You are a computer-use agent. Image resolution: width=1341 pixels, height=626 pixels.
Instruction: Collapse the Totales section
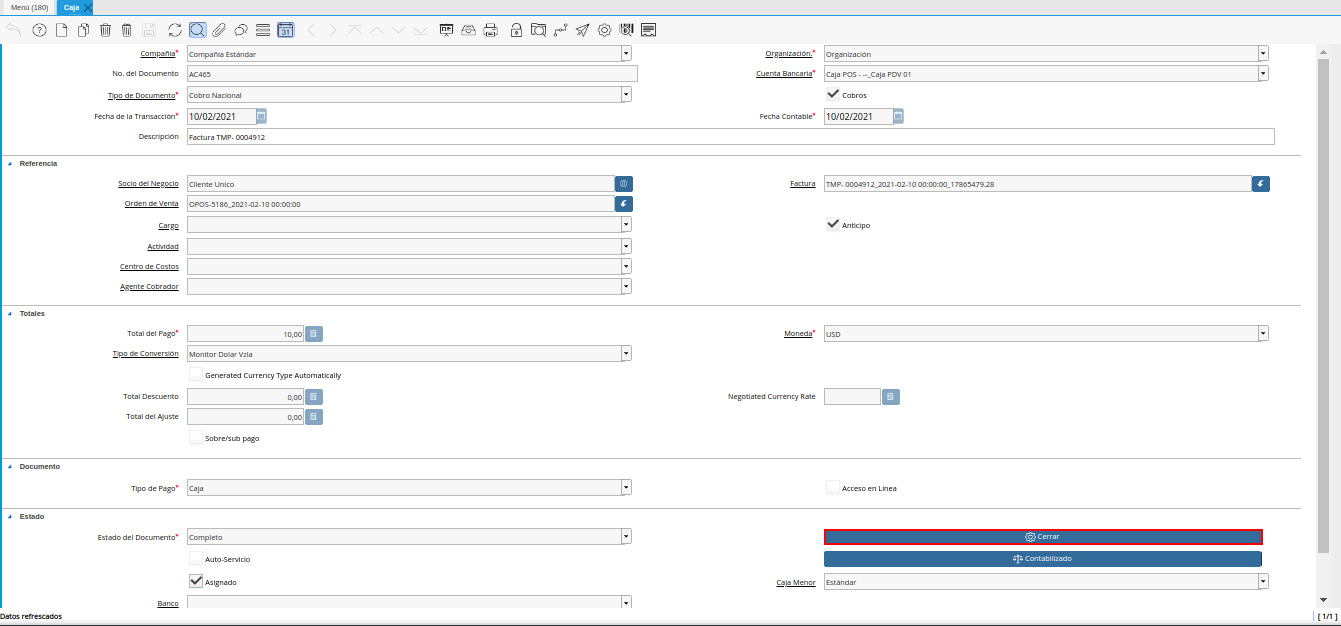tap(10, 314)
